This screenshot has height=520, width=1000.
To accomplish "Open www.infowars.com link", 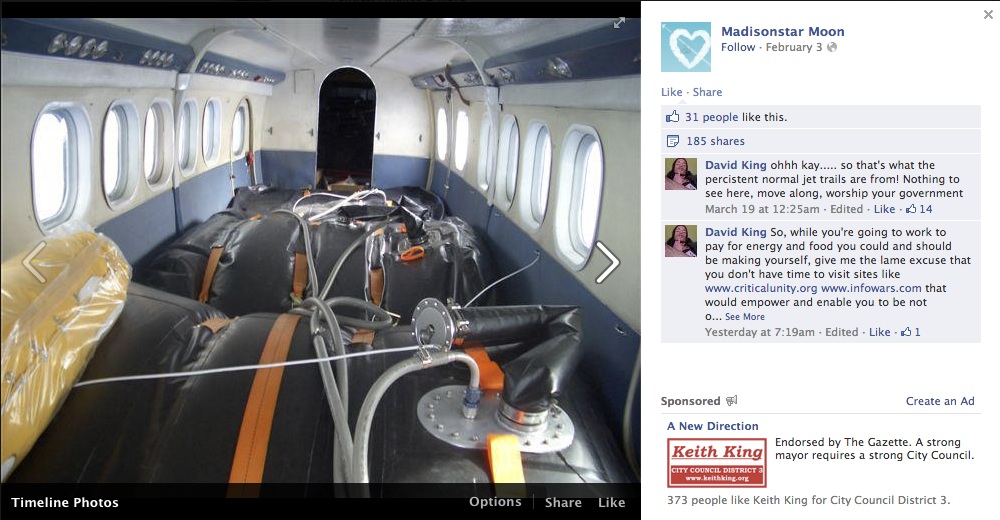I will tap(871, 288).
